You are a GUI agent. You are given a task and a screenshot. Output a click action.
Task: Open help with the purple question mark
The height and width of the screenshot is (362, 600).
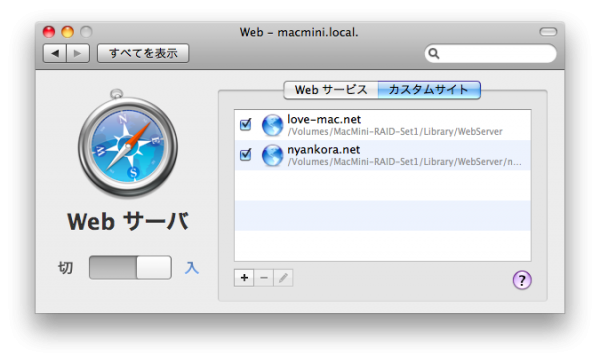tap(522, 280)
